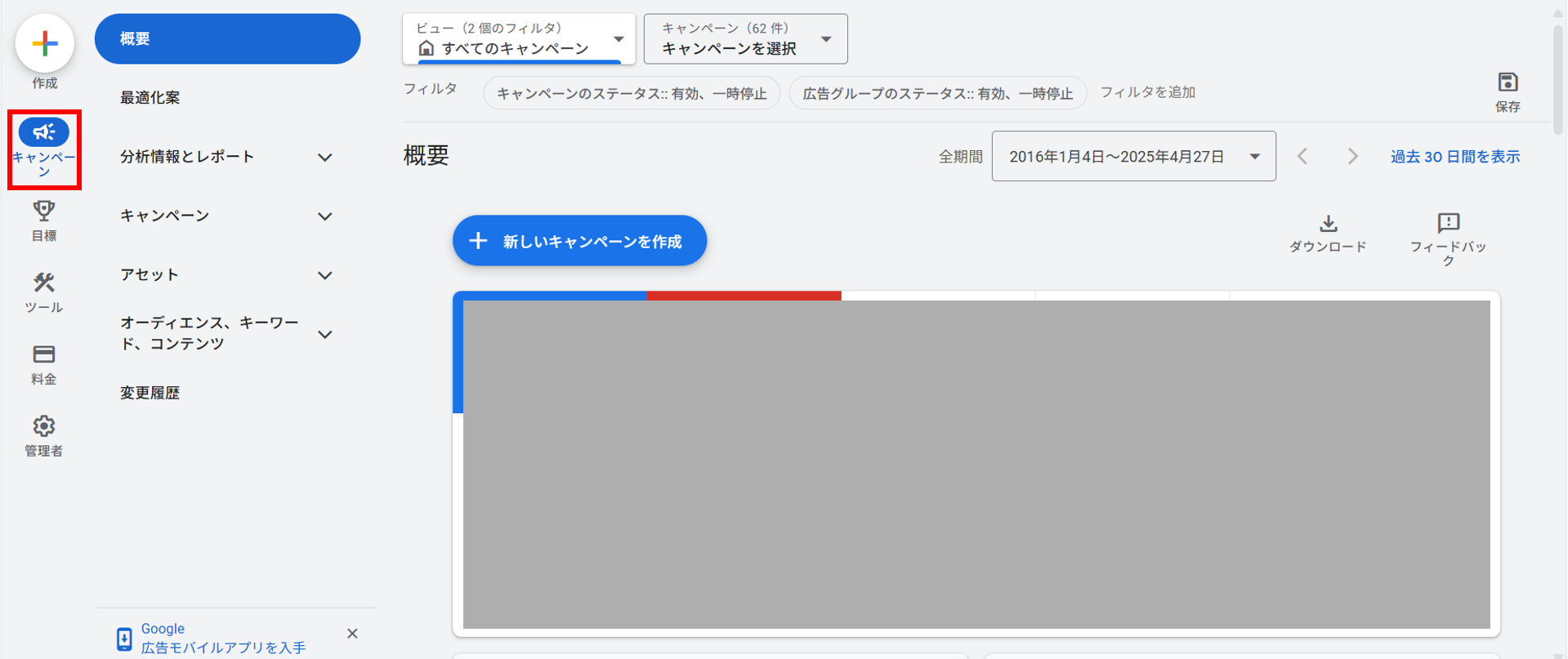Select the Overview (概要) menu item
Viewport: 1568px width, 659px height.
point(227,38)
